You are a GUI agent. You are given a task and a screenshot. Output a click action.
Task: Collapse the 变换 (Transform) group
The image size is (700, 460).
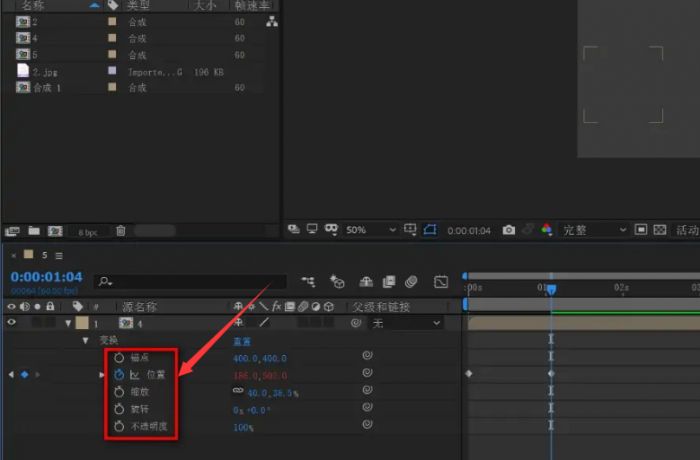86,340
